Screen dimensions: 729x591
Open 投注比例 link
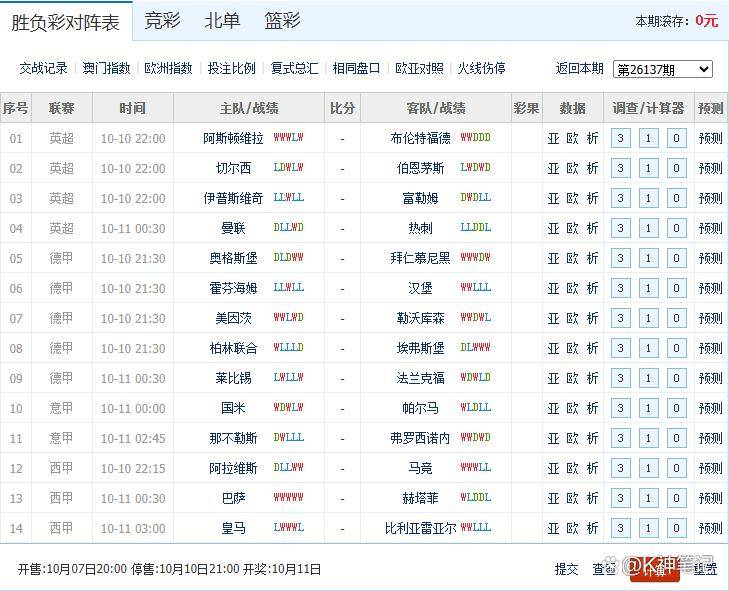click(x=231, y=68)
